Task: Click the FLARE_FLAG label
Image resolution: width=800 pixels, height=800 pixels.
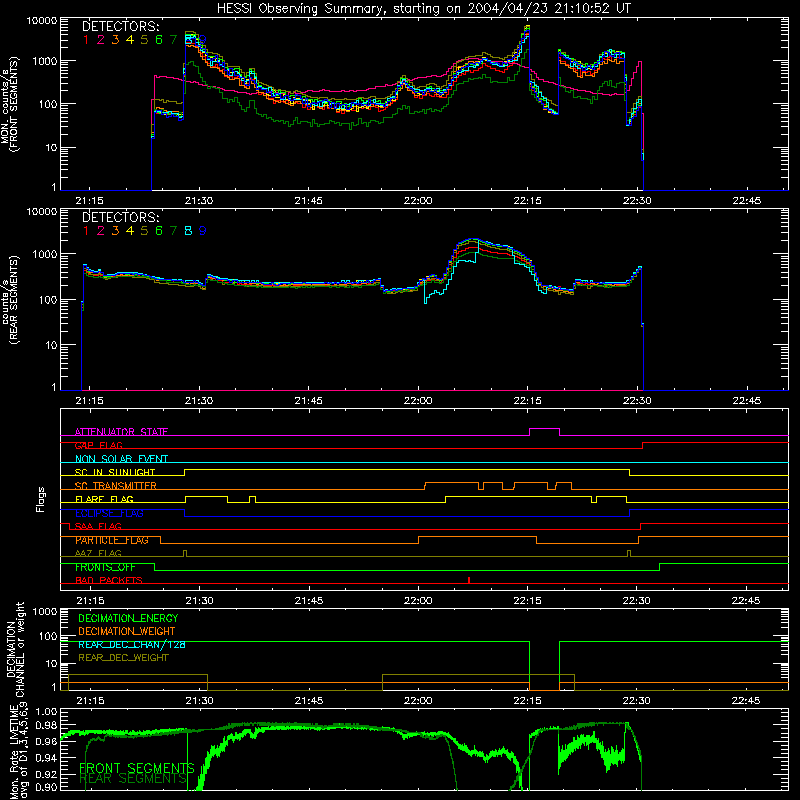Action: [x=104, y=499]
